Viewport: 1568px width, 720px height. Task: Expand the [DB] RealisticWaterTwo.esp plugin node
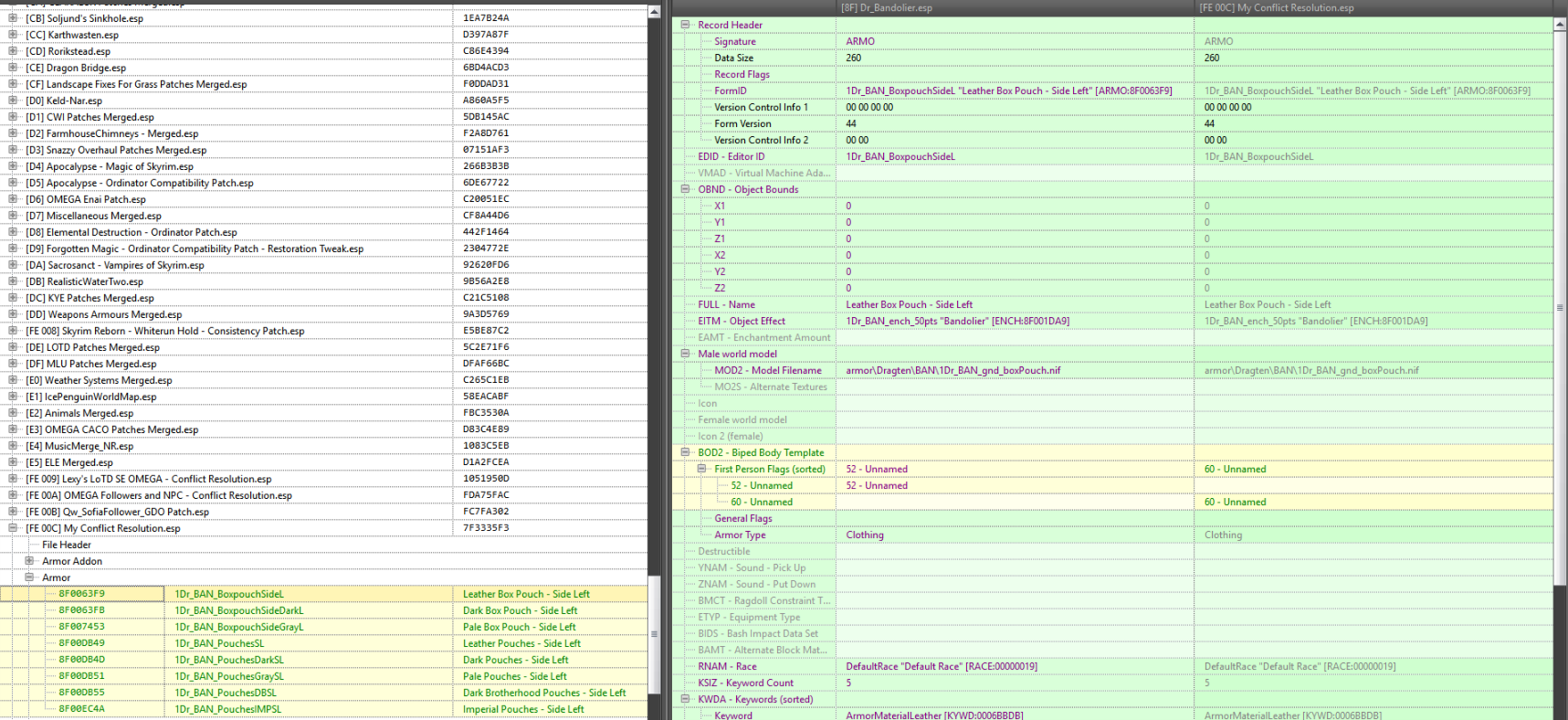point(13,281)
